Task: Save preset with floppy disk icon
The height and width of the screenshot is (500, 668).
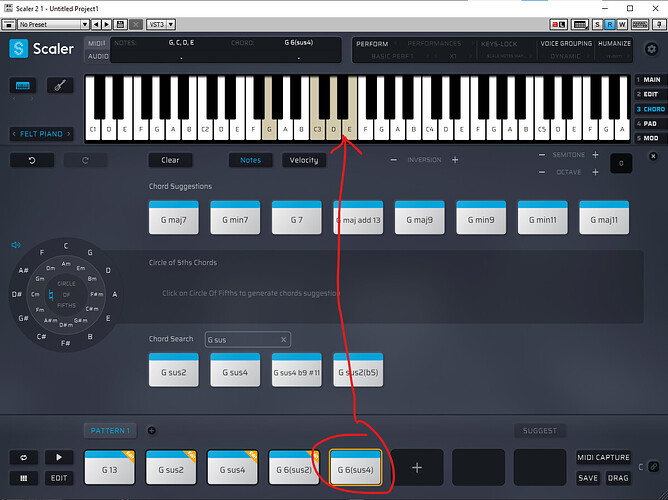Action: [120, 24]
